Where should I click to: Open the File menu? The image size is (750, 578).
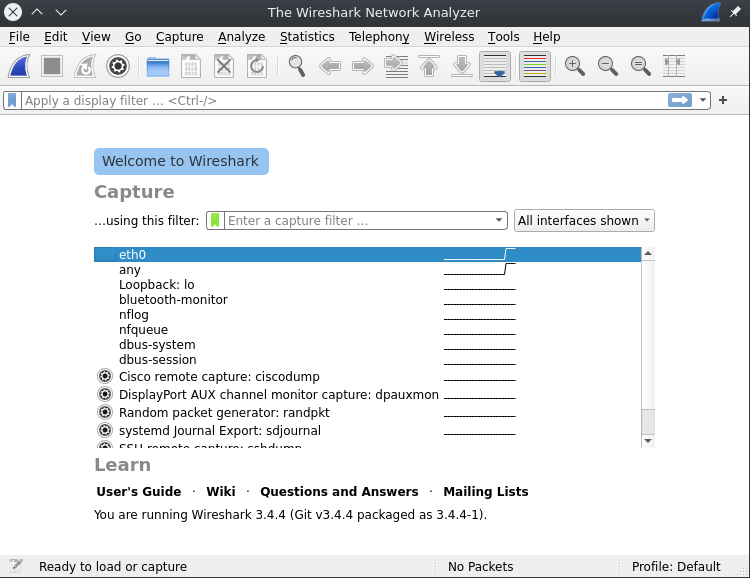[x=19, y=37]
